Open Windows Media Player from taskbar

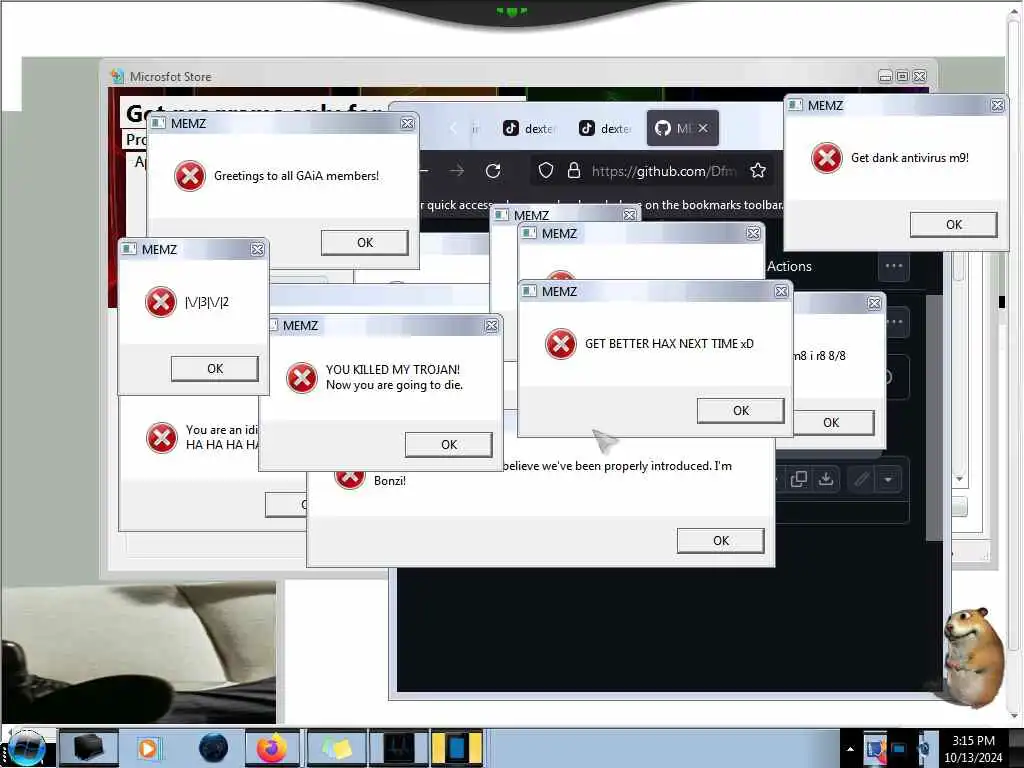pyautogui.click(x=148, y=748)
